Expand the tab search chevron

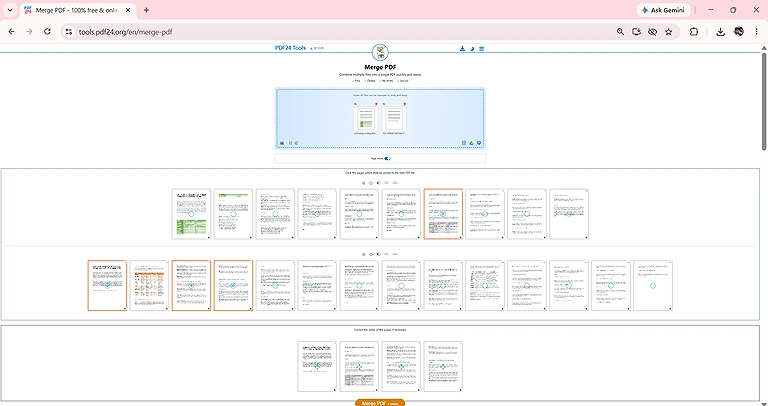pos(10,10)
